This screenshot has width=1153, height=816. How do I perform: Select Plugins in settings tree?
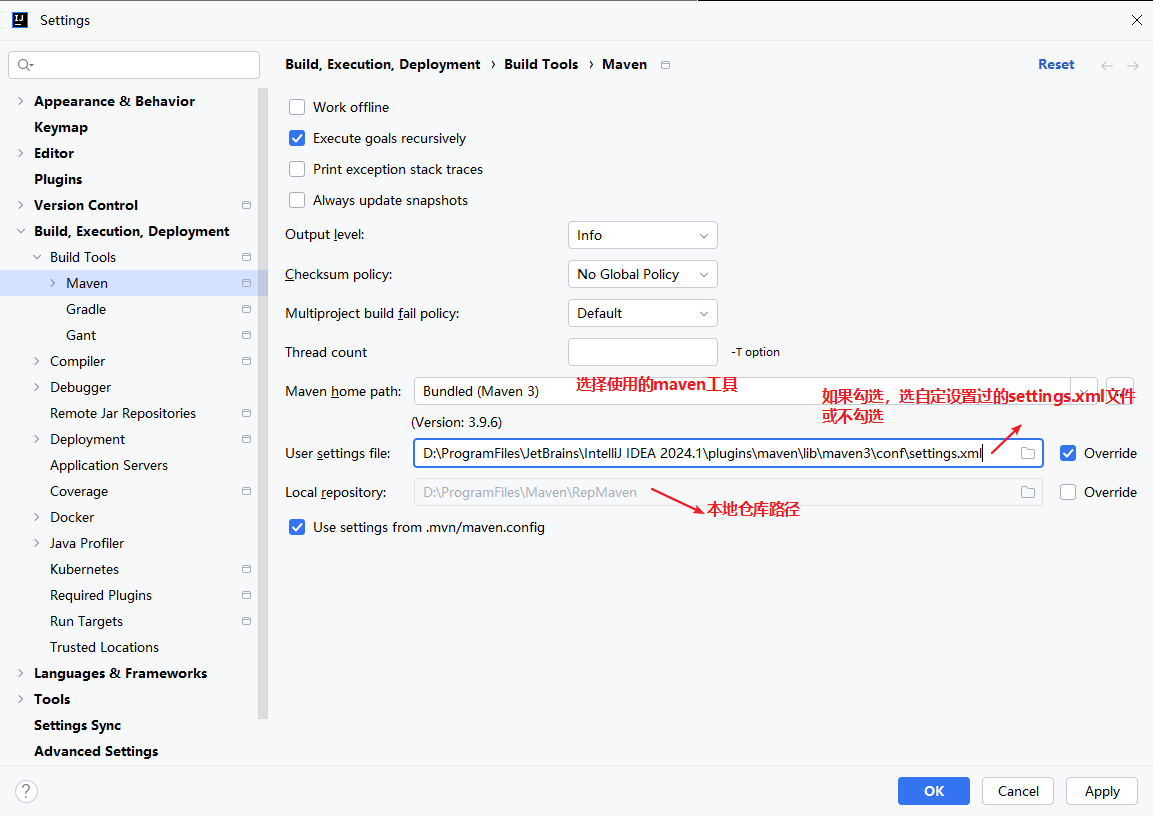58,179
